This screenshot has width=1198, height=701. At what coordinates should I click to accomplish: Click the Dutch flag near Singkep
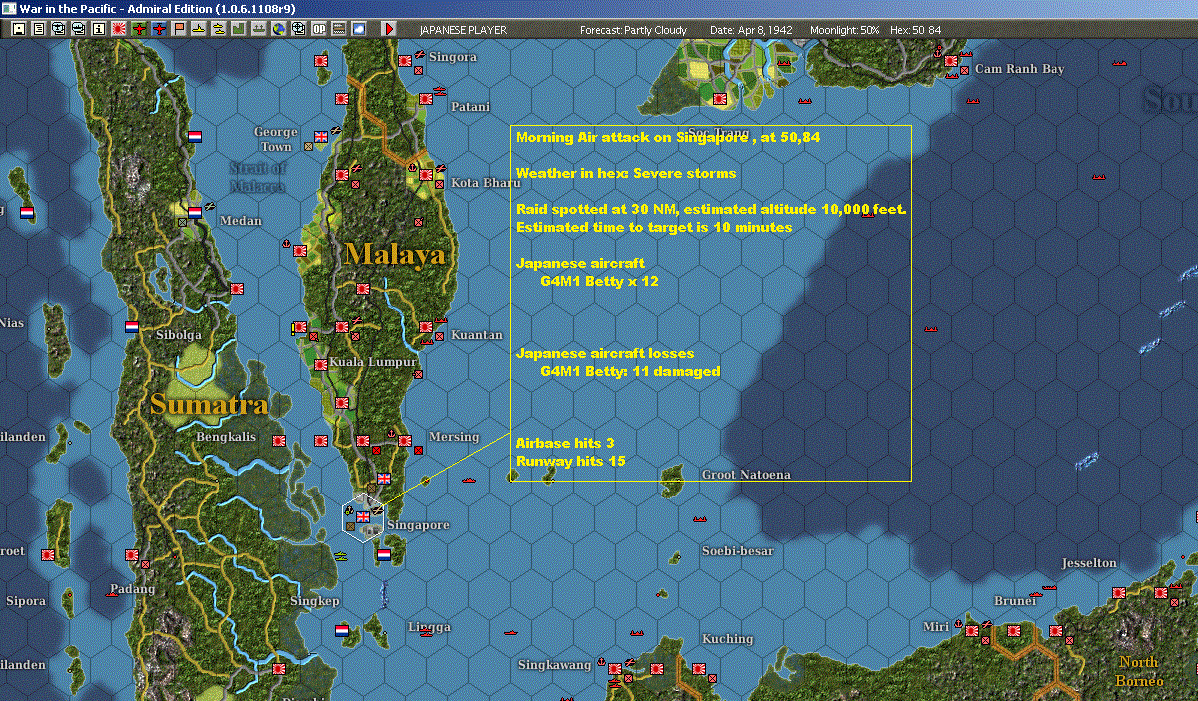pyautogui.click(x=342, y=631)
